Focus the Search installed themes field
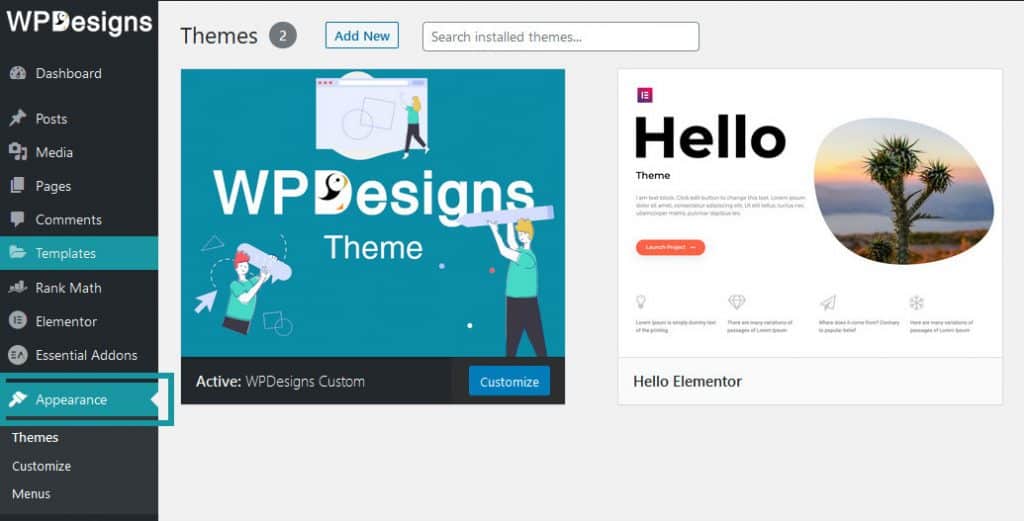The image size is (1024, 521). click(560, 37)
